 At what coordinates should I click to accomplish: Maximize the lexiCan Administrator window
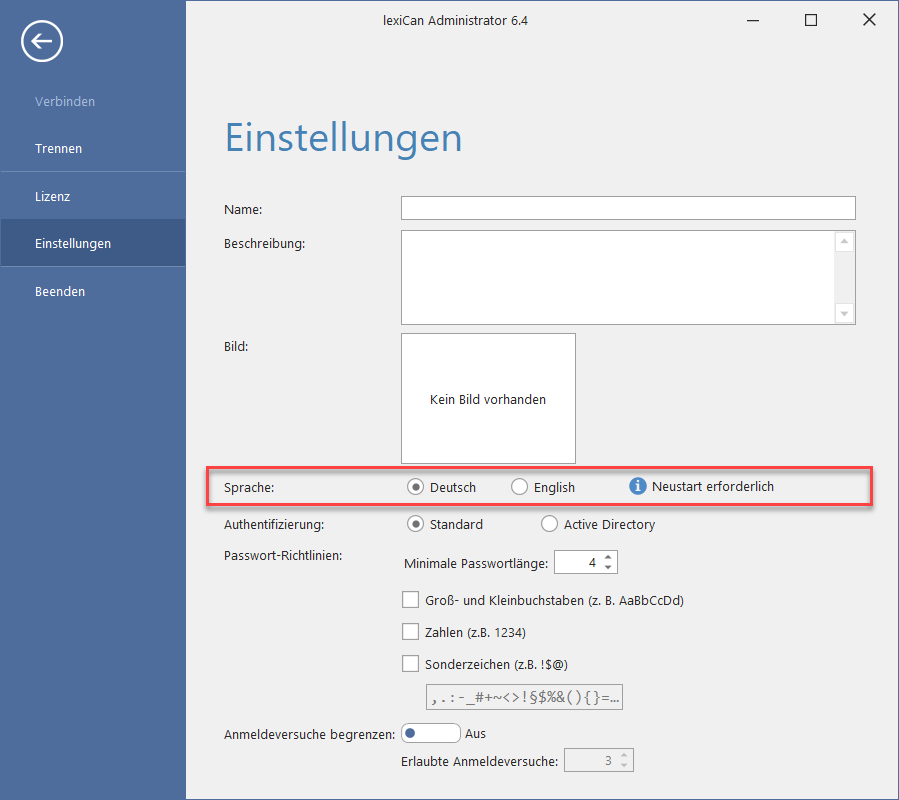pos(811,20)
